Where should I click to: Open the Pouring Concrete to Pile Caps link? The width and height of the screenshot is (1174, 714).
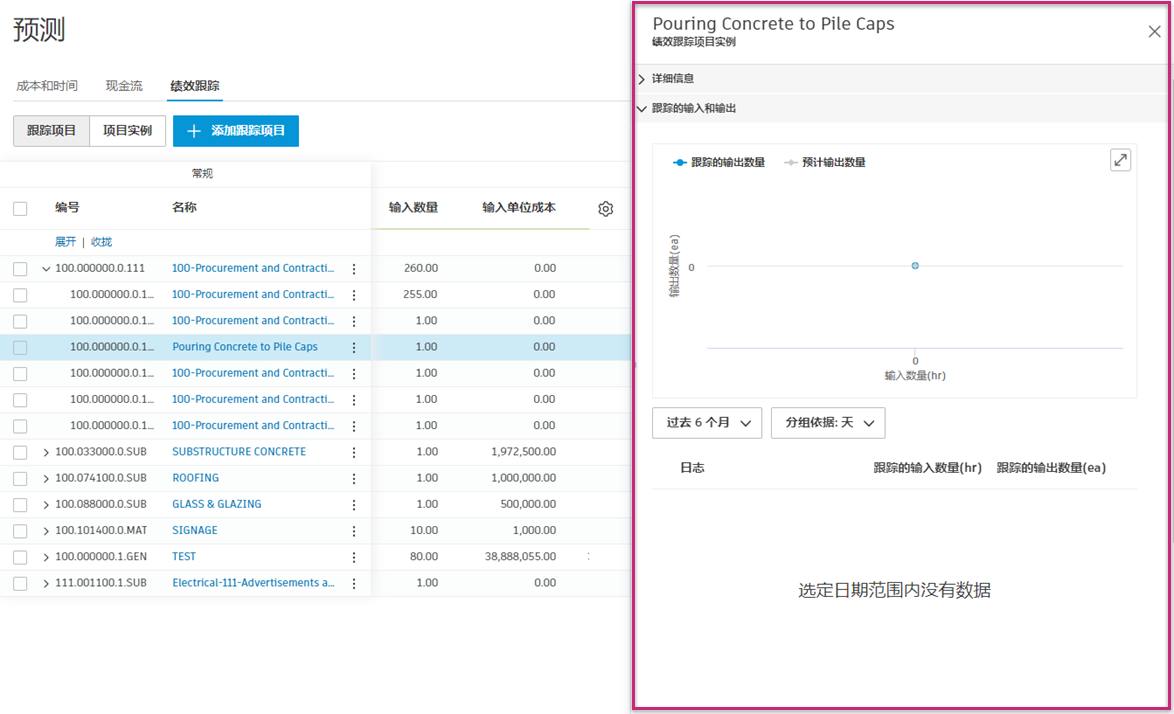coord(245,347)
